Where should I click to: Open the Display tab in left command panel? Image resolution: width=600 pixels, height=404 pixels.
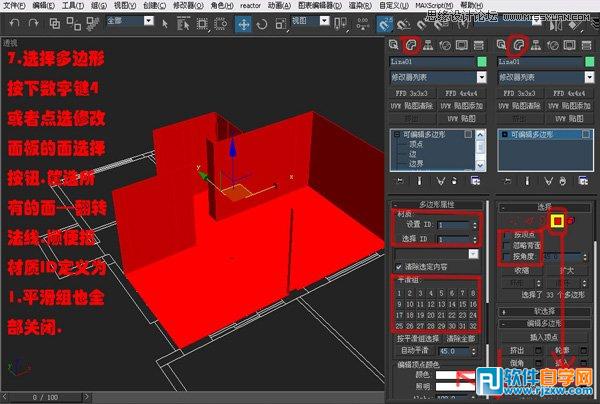(x=461, y=46)
